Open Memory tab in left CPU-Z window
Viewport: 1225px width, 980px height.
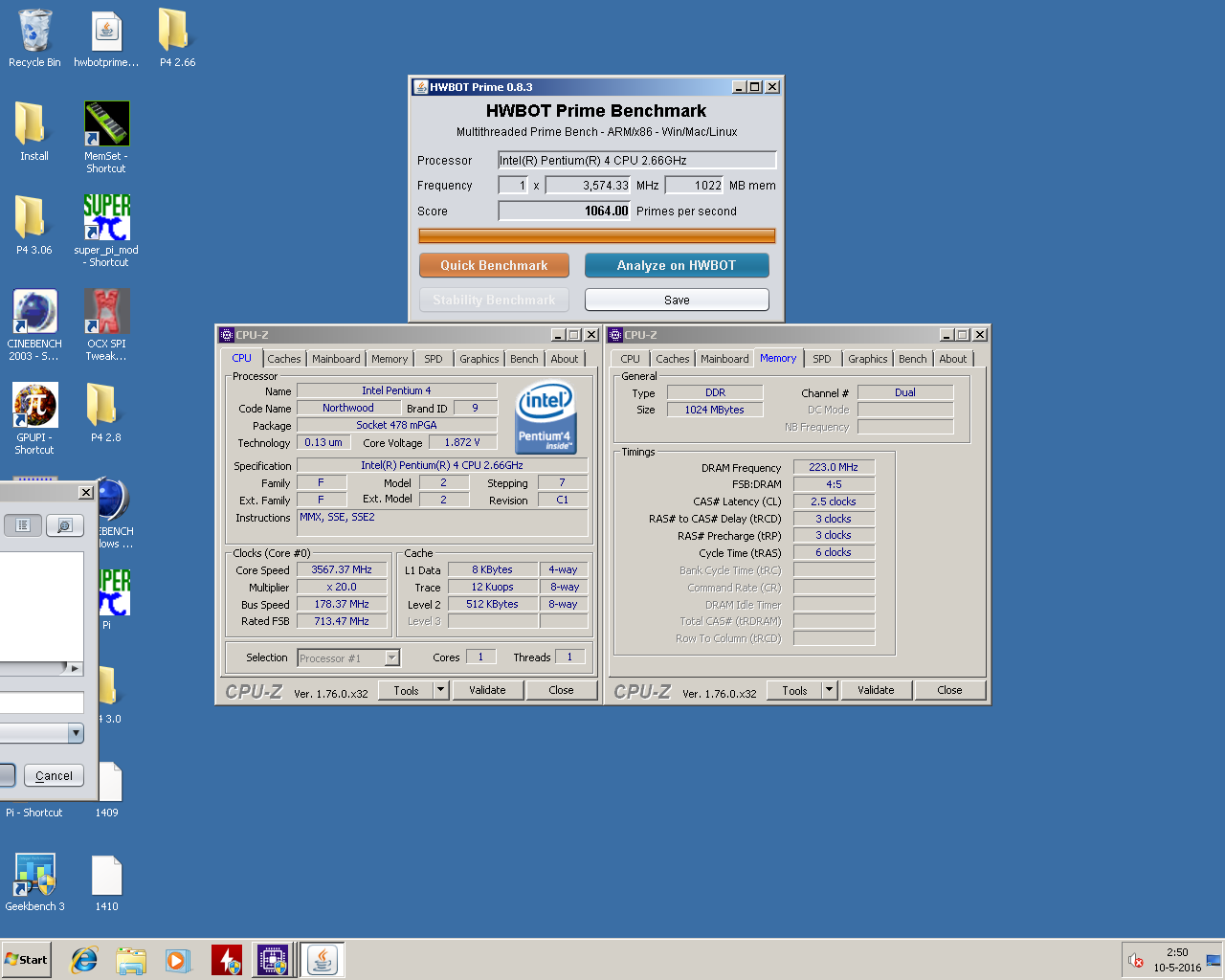pos(390,359)
